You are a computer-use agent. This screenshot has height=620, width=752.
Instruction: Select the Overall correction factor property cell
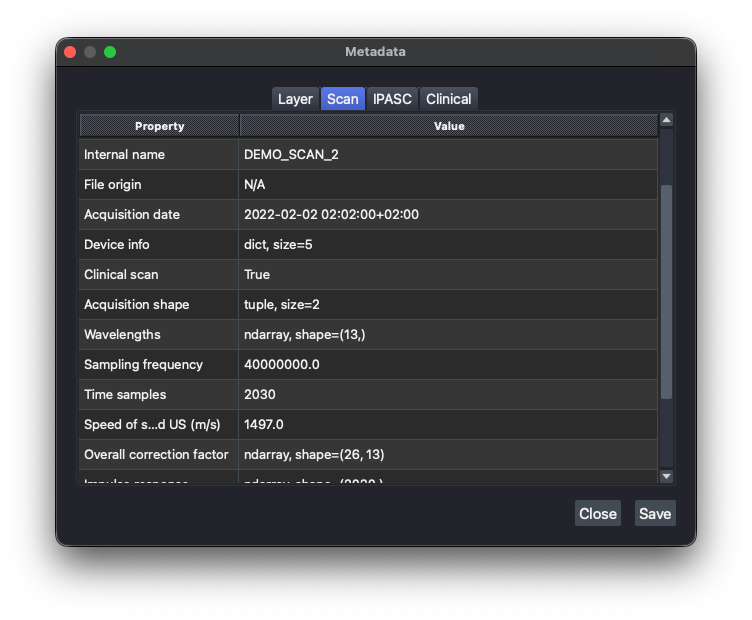click(159, 454)
